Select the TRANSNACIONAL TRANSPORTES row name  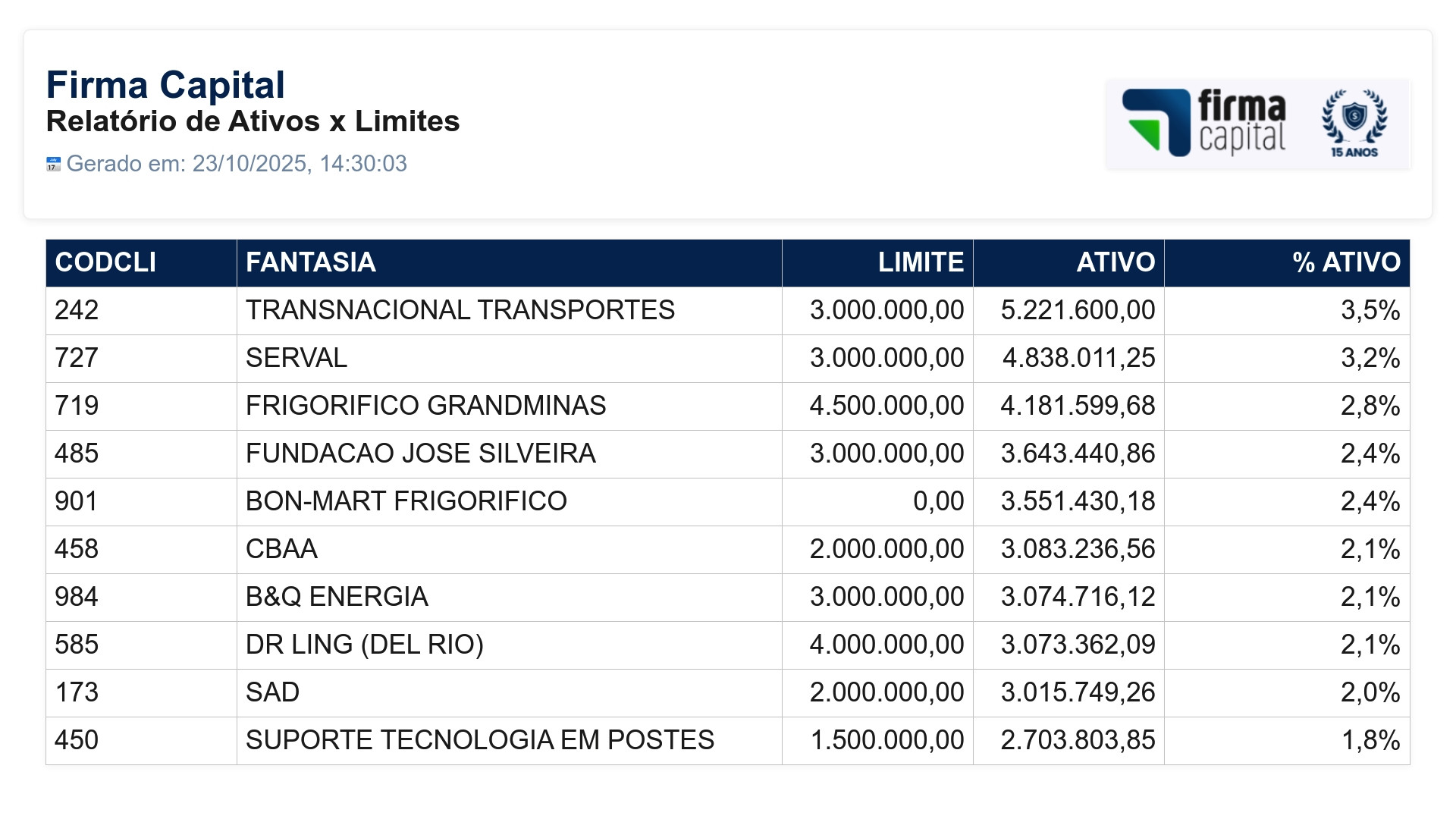tap(460, 310)
